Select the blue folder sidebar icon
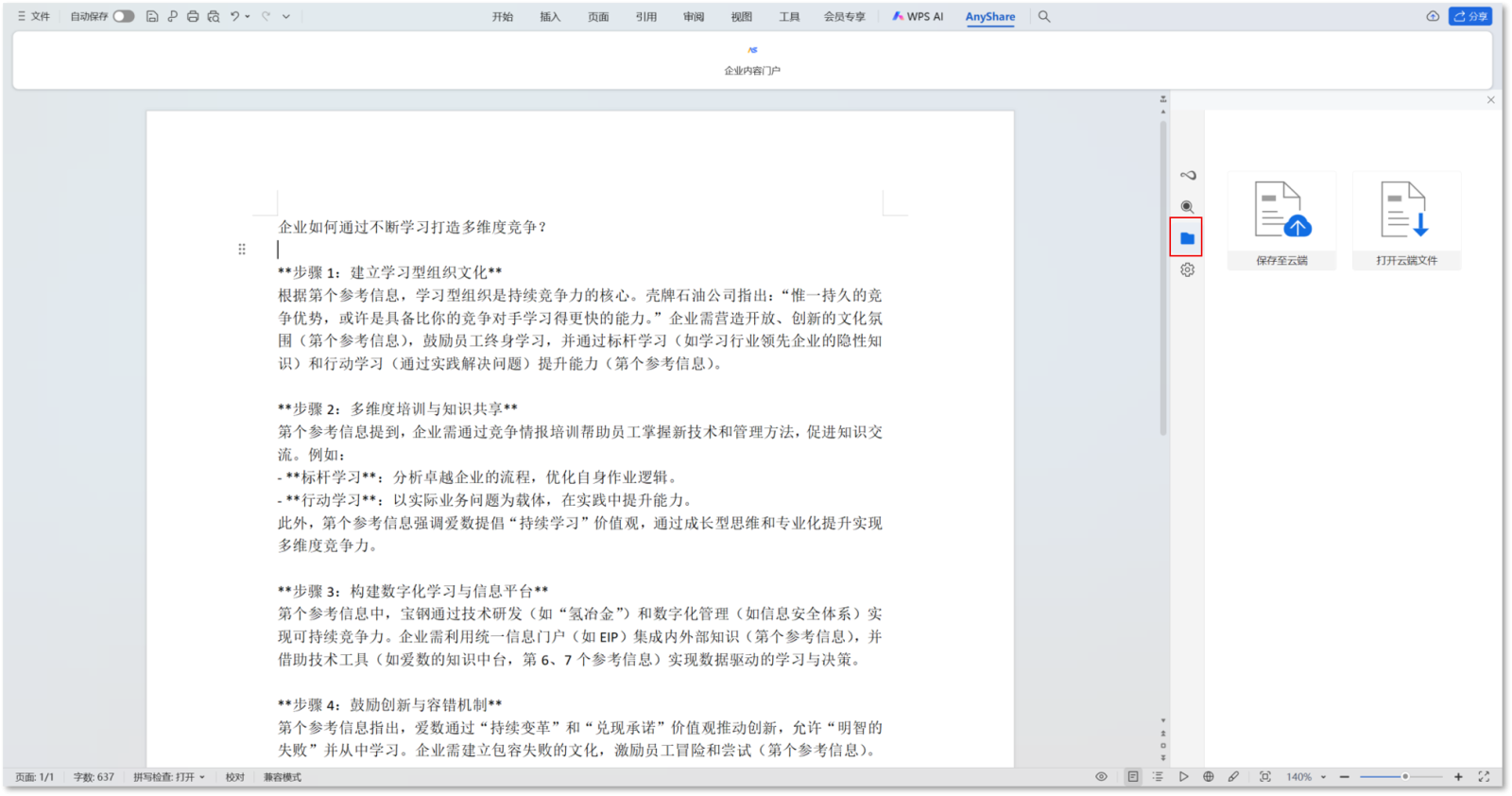 tap(1187, 238)
